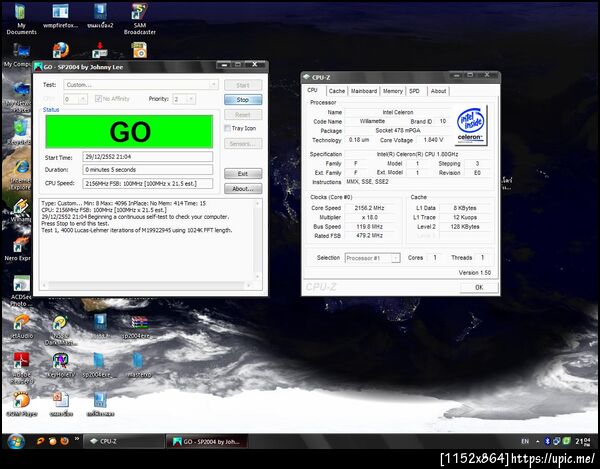Open the Bluetooth tray icon
This screenshot has width=600, height=469.
tap(547, 441)
